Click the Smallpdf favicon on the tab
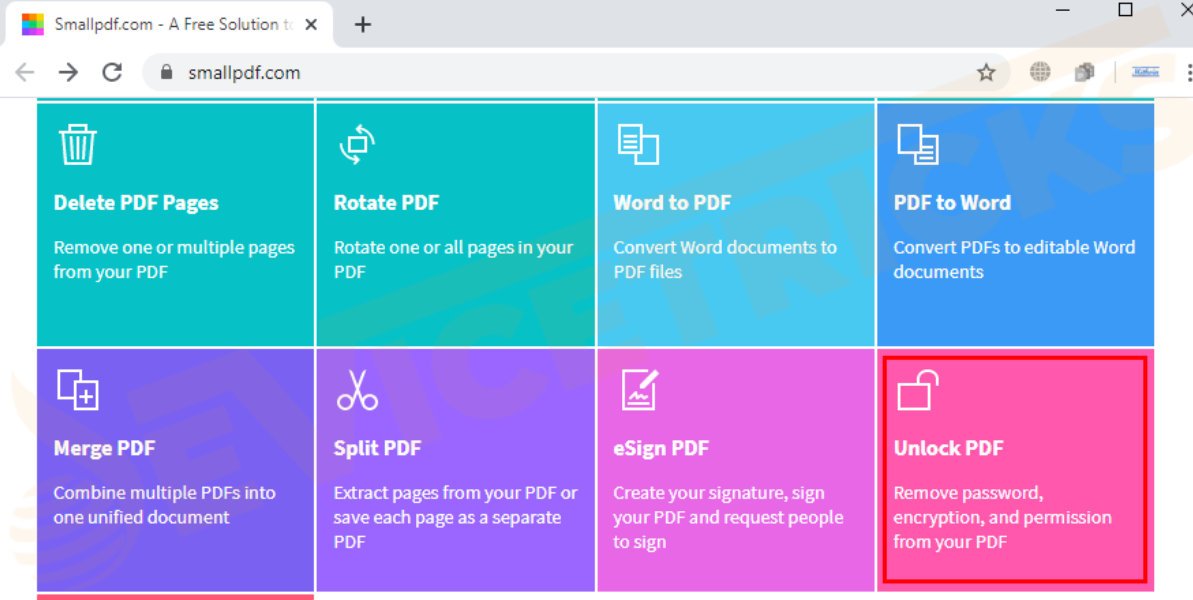 [33, 24]
